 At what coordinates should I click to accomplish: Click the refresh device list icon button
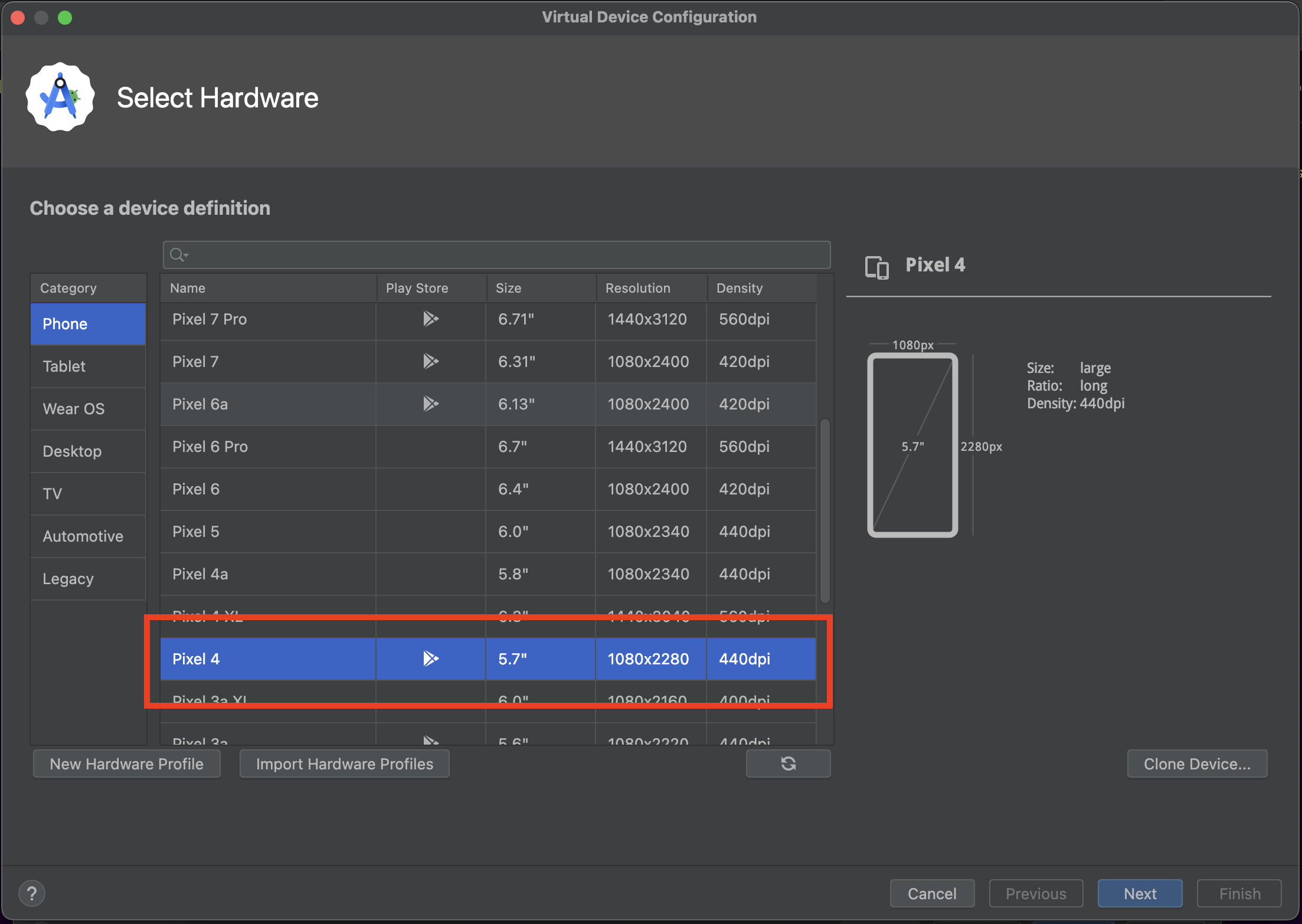788,764
